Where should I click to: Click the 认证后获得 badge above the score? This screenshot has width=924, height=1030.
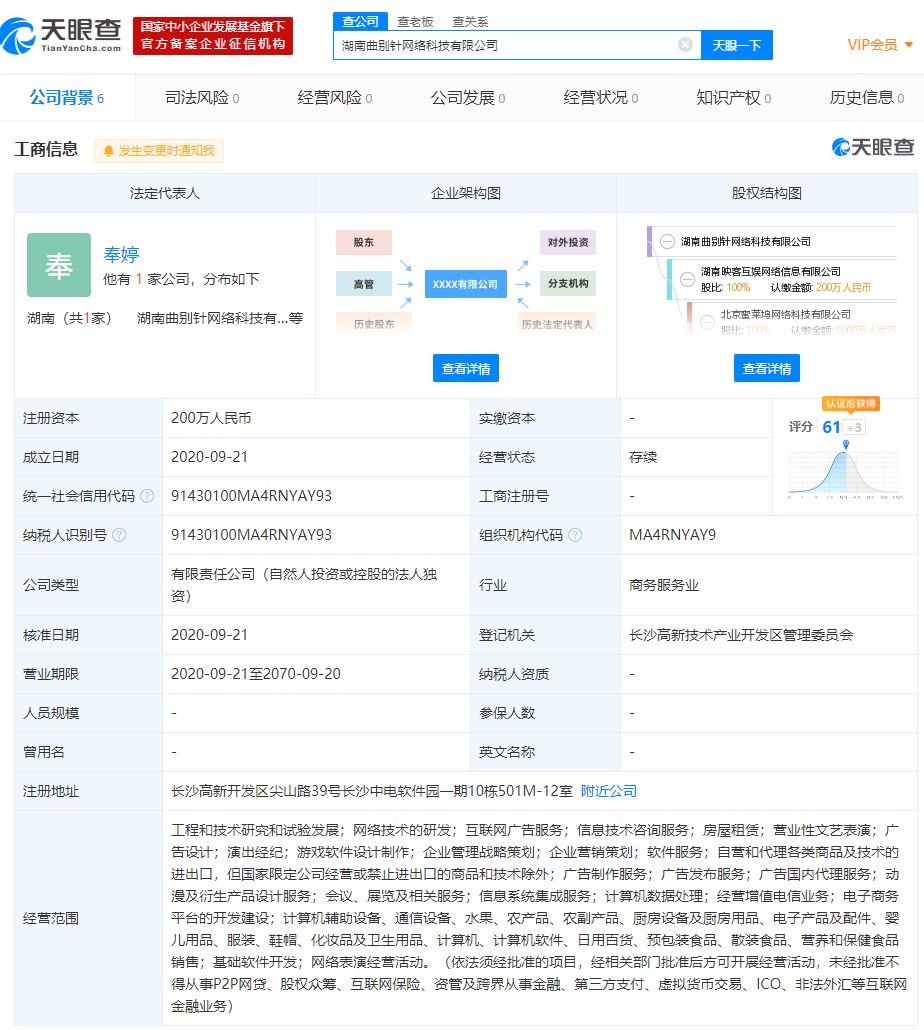(x=850, y=403)
